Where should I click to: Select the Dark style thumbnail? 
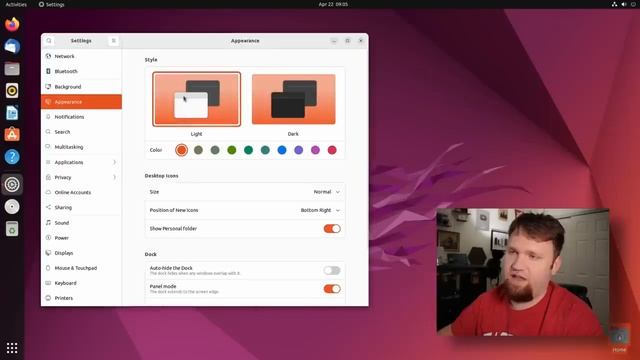[x=293, y=99]
